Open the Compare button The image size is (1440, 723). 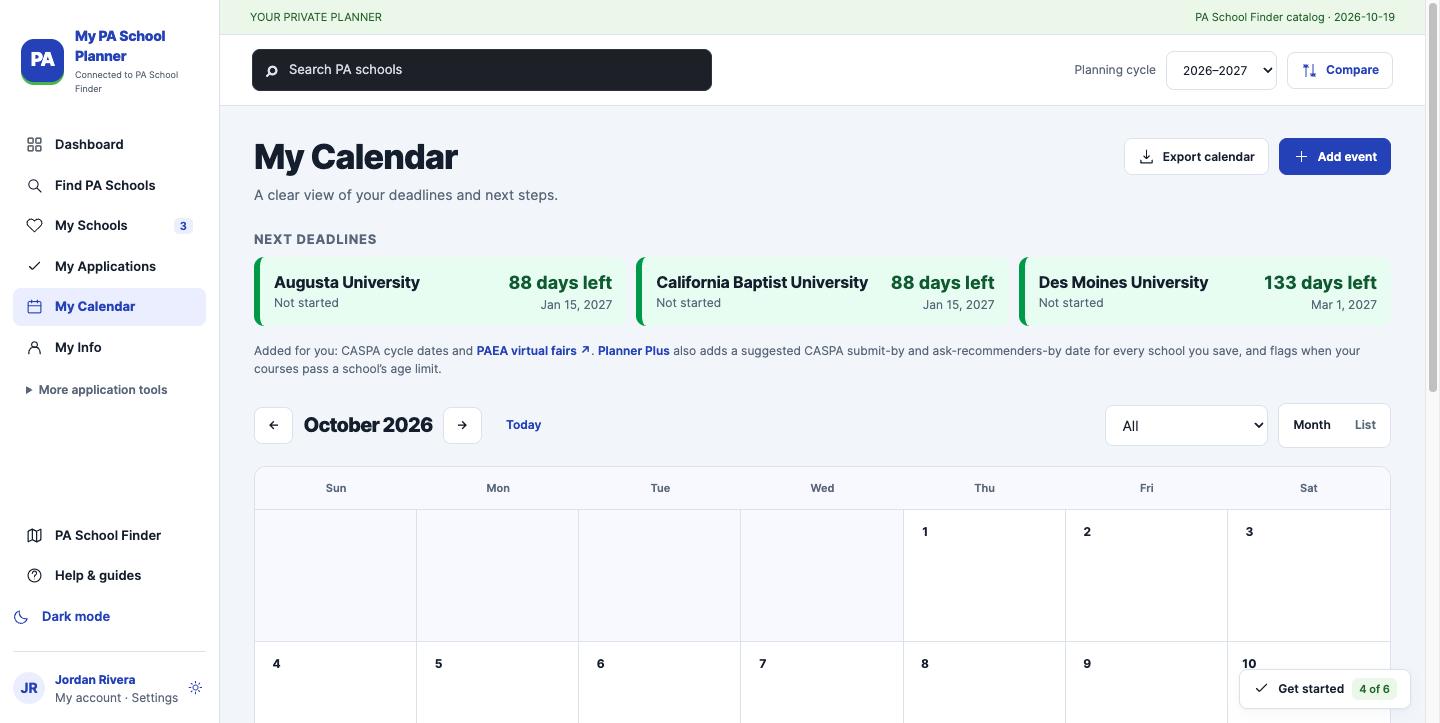pyautogui.click(x=1339, y=70)
